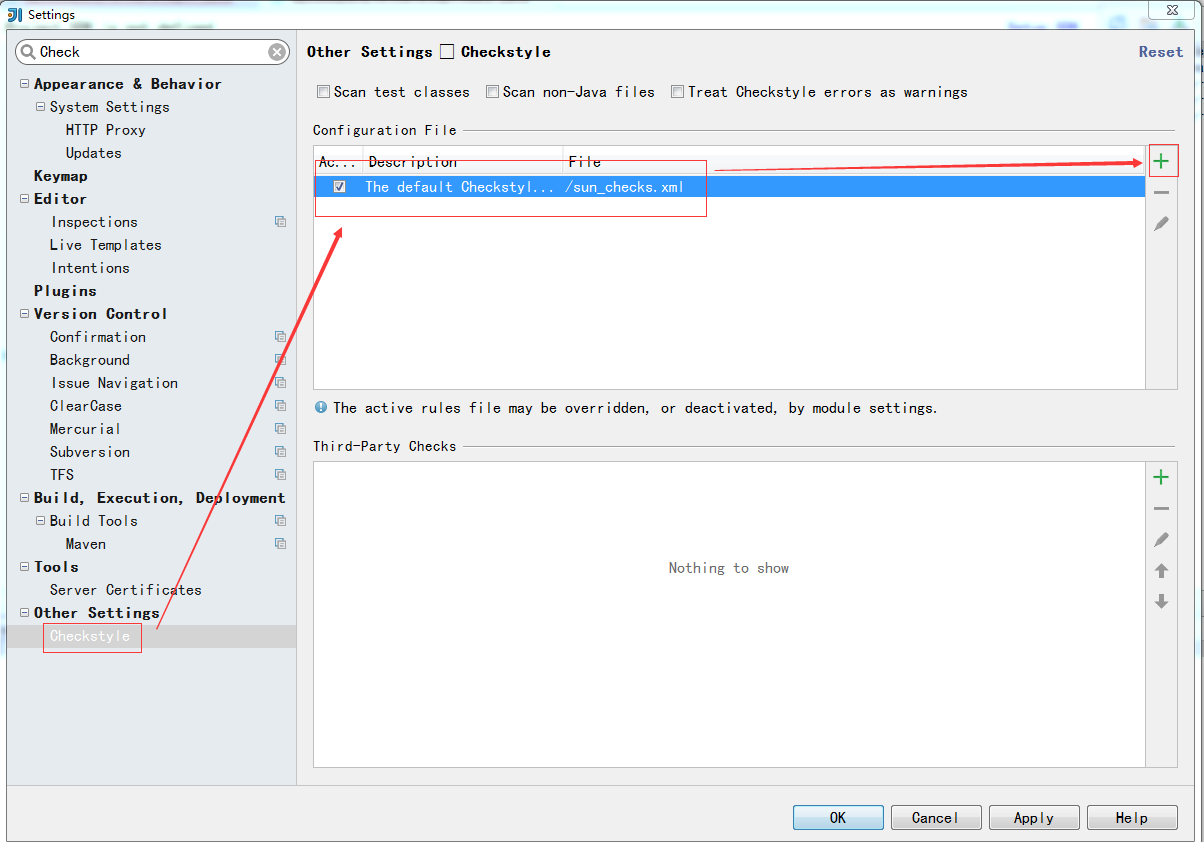
Task: Click the project-level icon beside Mercurial
Action: [x=280, y=429]
